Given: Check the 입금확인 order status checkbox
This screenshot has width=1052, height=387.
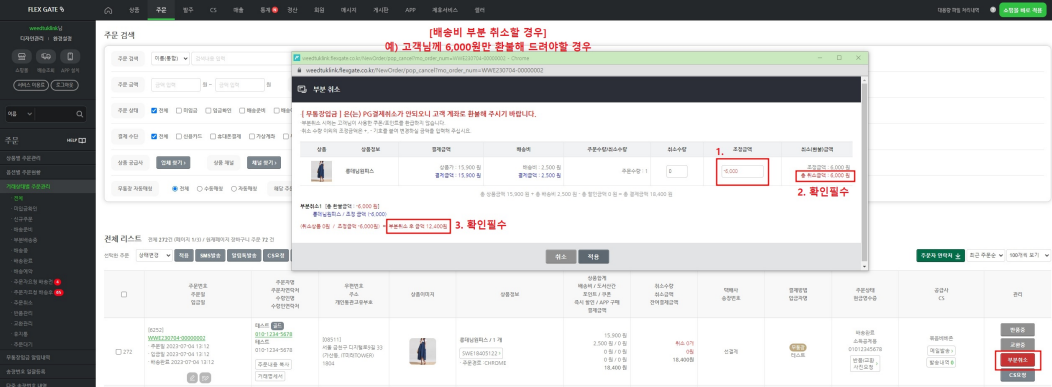Looking at the screenshot, I should (x=208, y=111).
